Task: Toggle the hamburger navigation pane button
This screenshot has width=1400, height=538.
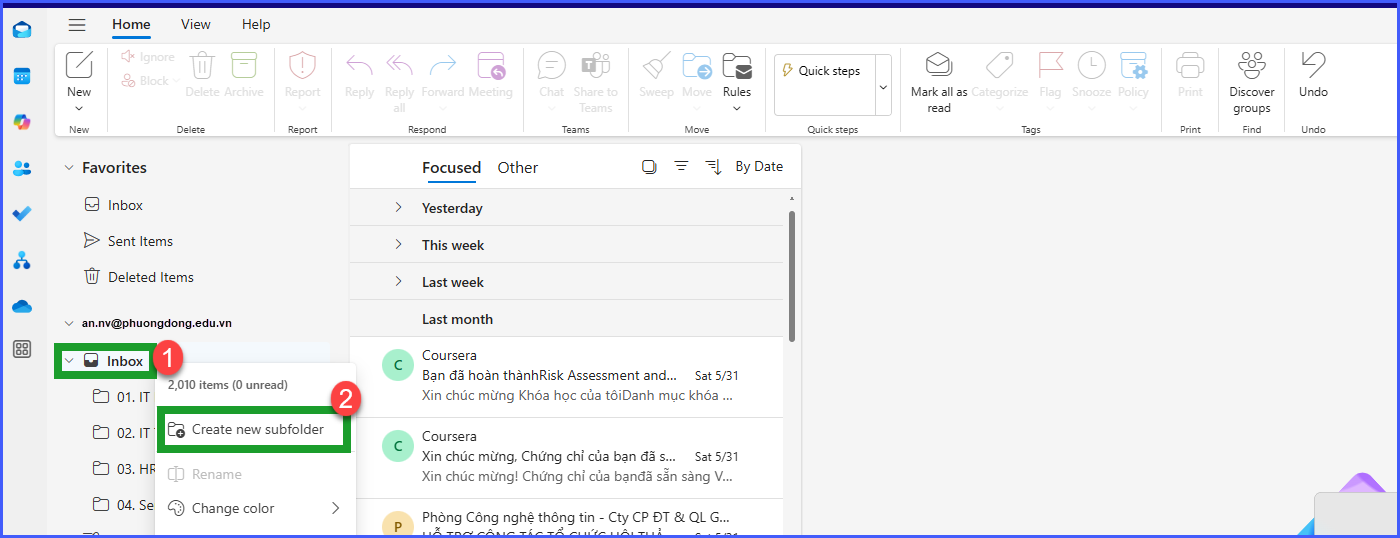Action: [x=77, y=25]
